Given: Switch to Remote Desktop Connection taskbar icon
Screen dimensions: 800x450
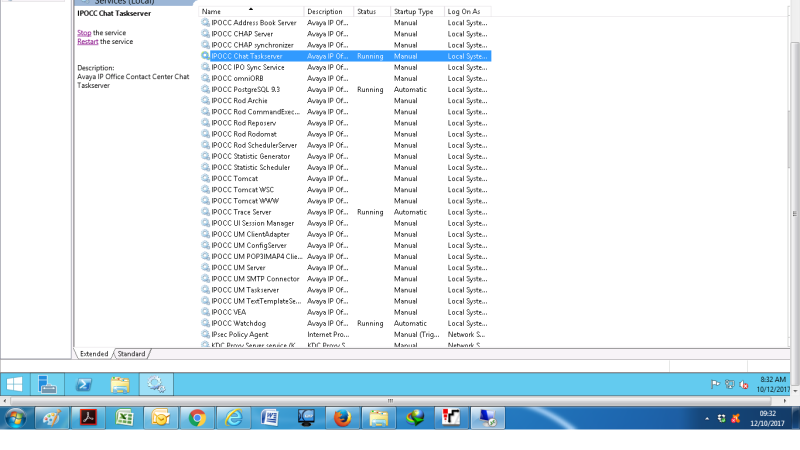Looking at the screenshot, I should pos(487,418).
